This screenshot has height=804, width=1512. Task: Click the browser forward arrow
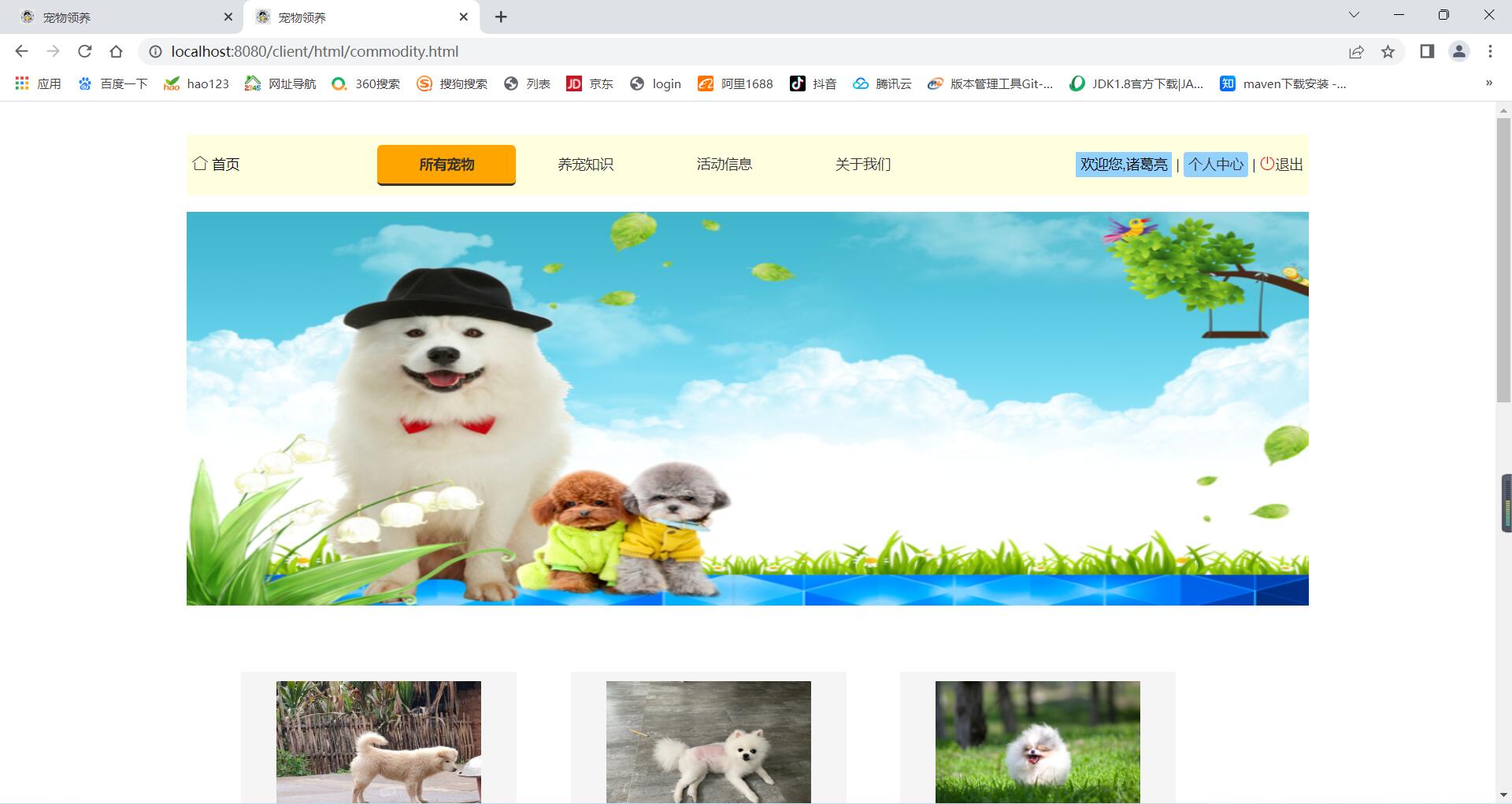[x=53, y=51]
